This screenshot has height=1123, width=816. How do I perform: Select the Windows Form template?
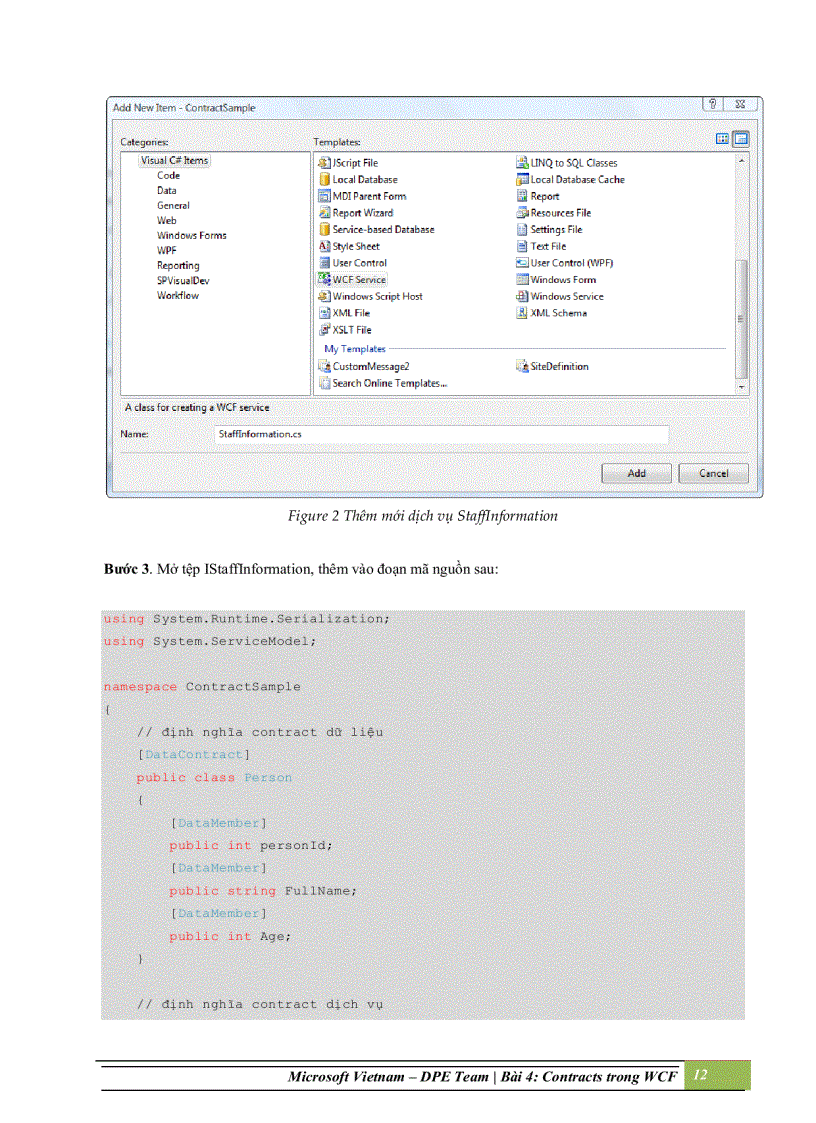click(560, 279)
